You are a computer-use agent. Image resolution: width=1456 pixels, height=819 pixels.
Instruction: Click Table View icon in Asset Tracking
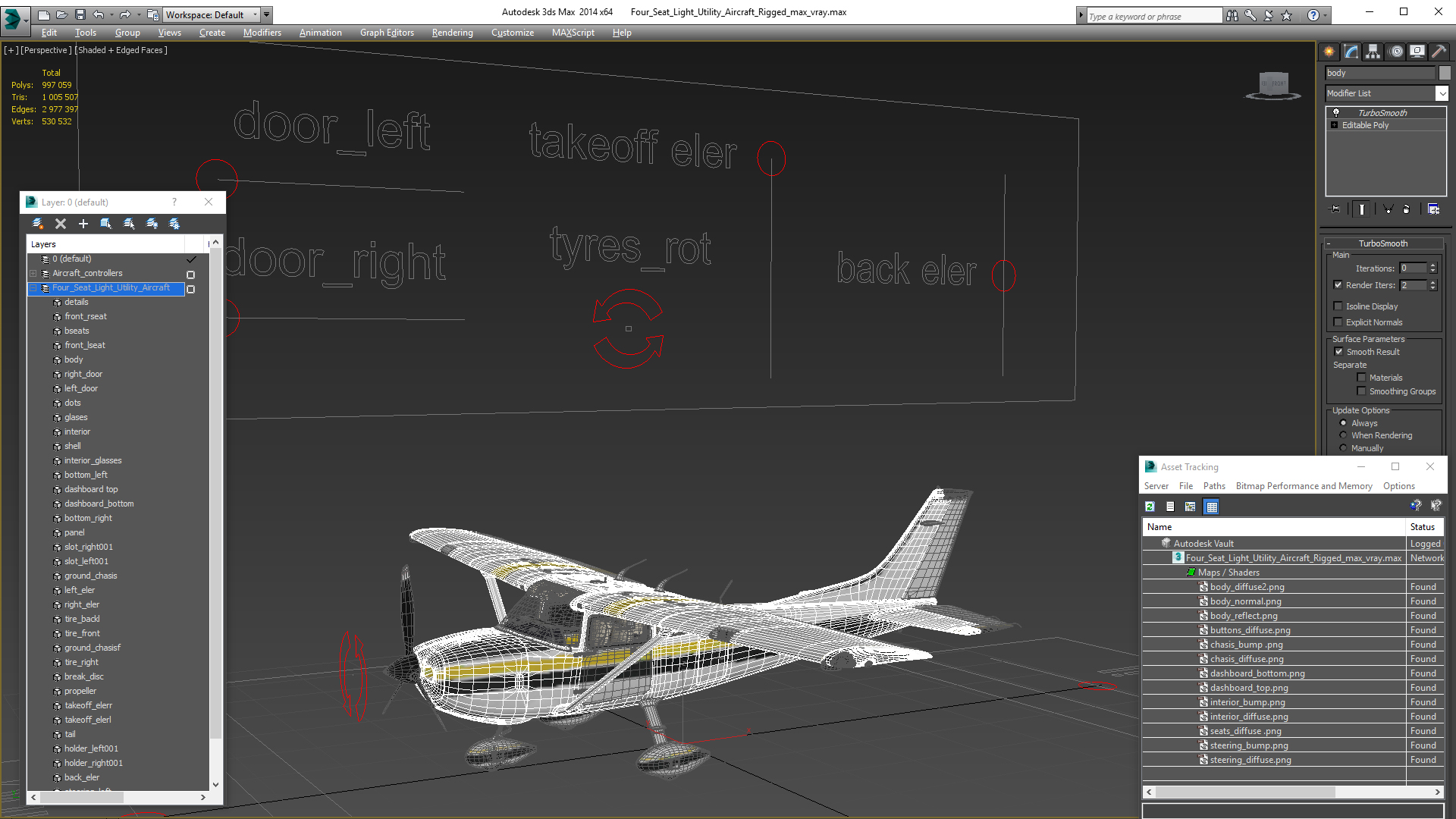pyautogui.click(x=1212, y=507)
